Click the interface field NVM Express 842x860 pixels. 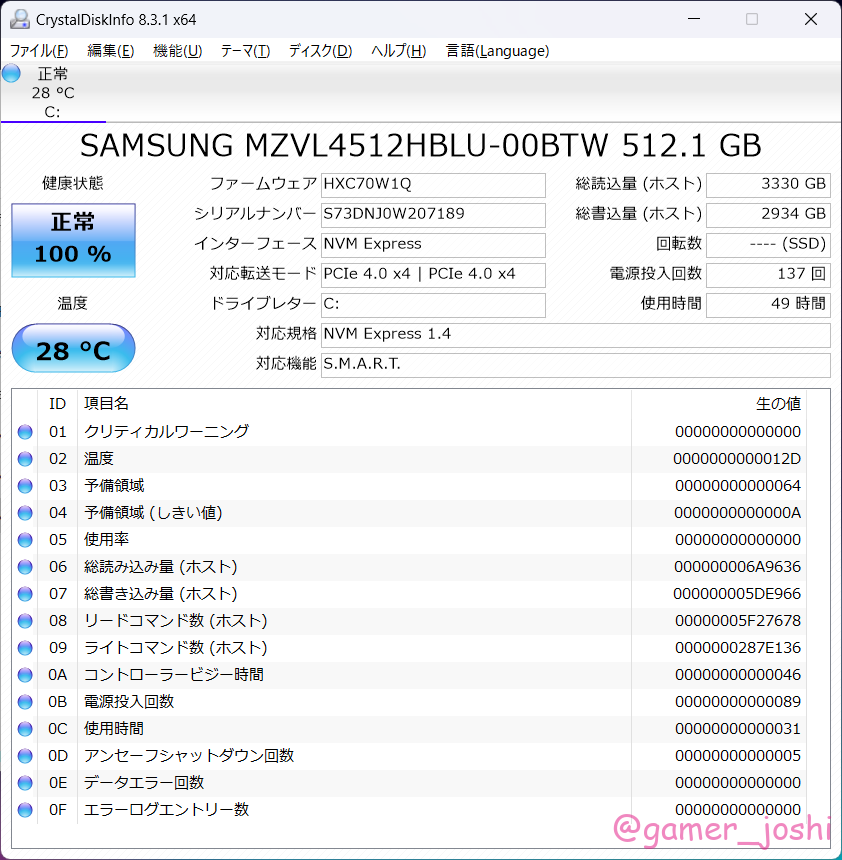433,245
